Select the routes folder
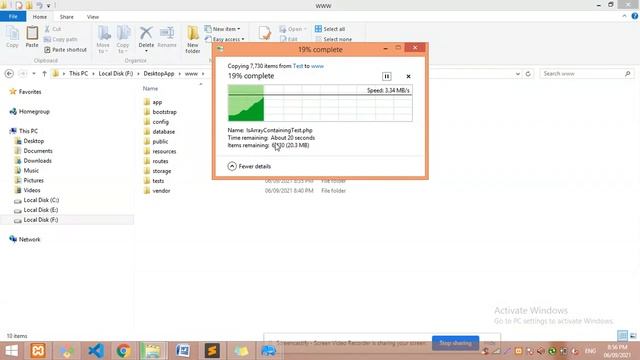 click(156, 161)
